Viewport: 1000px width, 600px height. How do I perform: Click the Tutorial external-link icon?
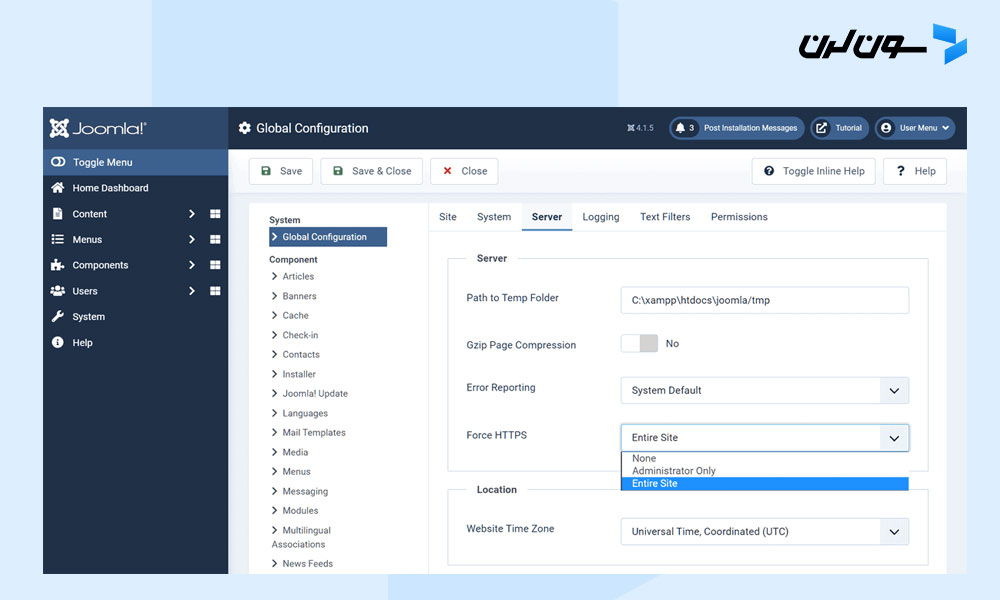coord(821,128)
